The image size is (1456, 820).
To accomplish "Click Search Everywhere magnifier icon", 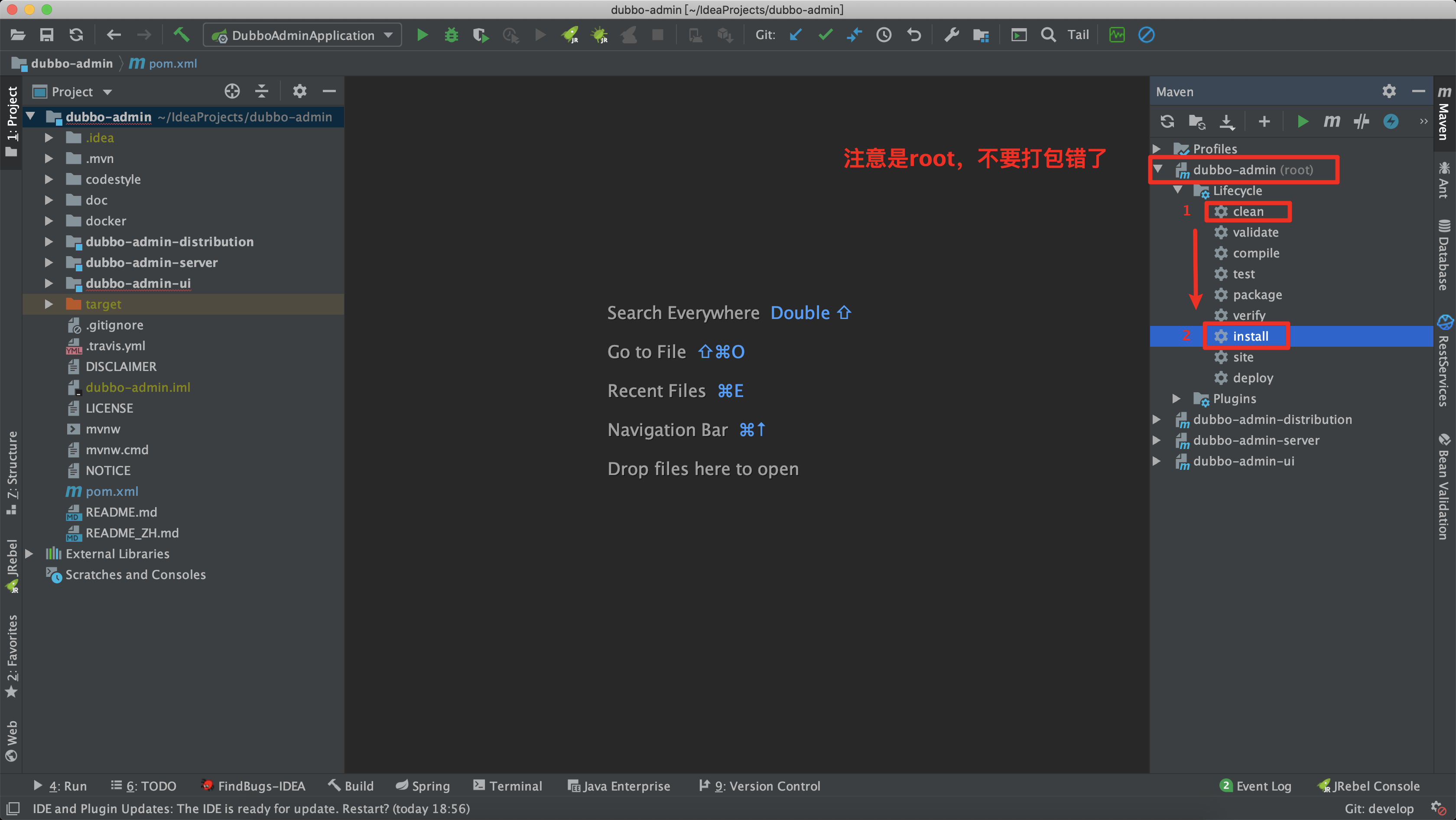I will (x=1049, y=35).
